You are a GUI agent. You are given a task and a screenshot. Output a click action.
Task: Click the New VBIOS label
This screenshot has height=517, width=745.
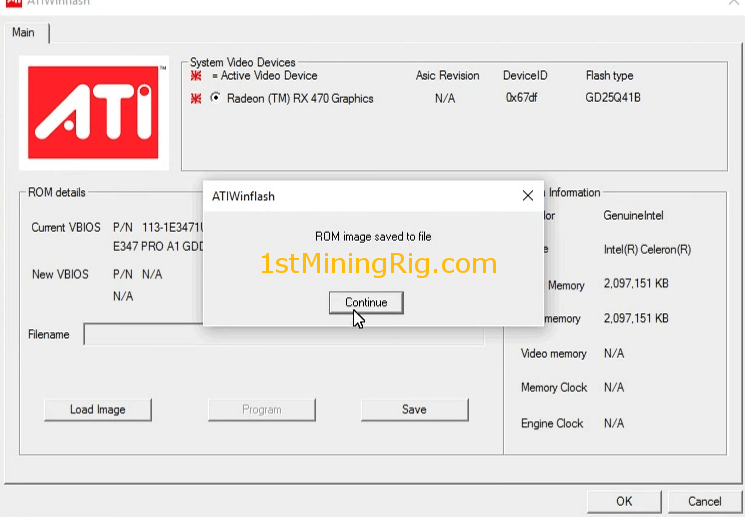coord(60,274)
